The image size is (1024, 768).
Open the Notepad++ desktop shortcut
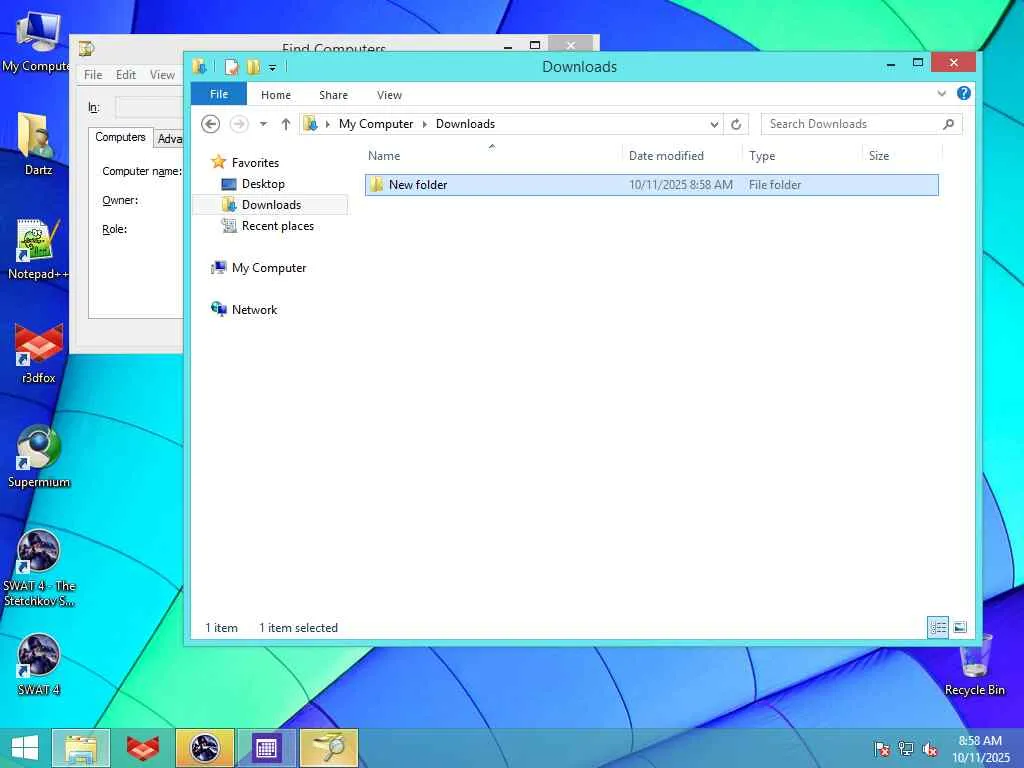coord(37,249)
